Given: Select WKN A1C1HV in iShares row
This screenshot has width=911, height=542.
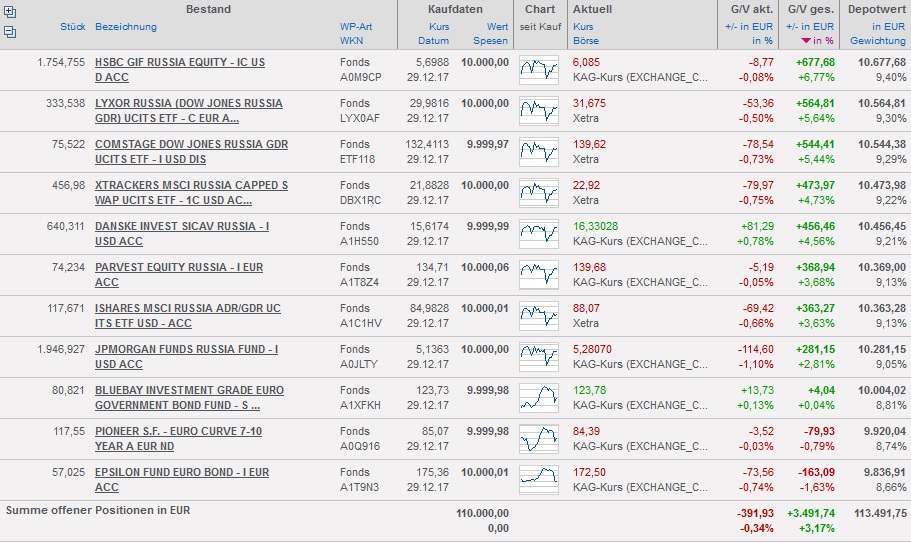Looking at the screenshot, I should (361, 323).
